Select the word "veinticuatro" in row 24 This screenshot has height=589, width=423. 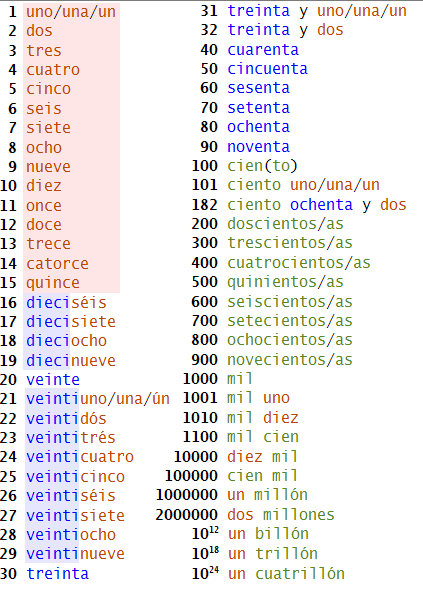80,457
